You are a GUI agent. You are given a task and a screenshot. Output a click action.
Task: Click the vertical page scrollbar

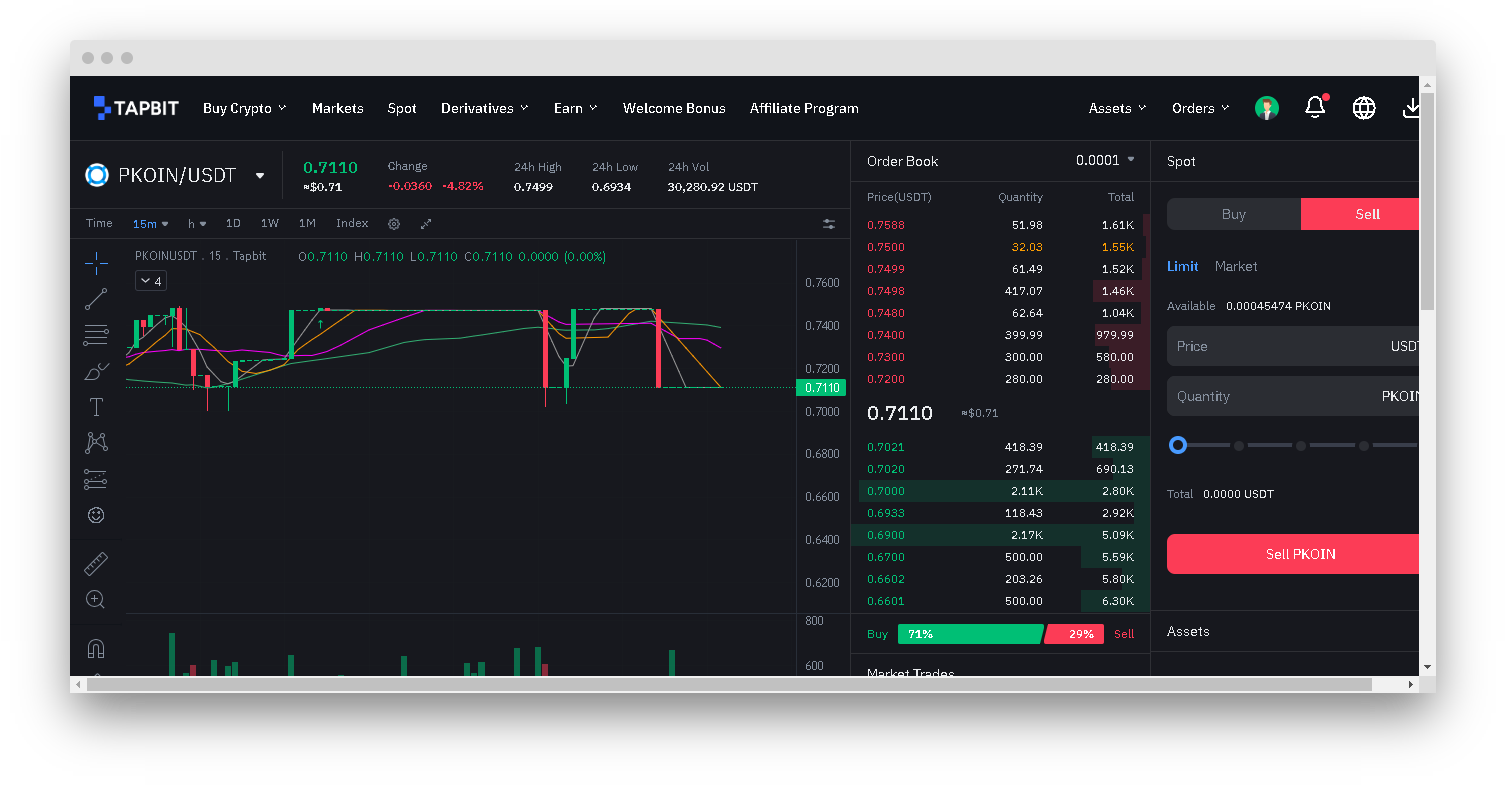1428,200
